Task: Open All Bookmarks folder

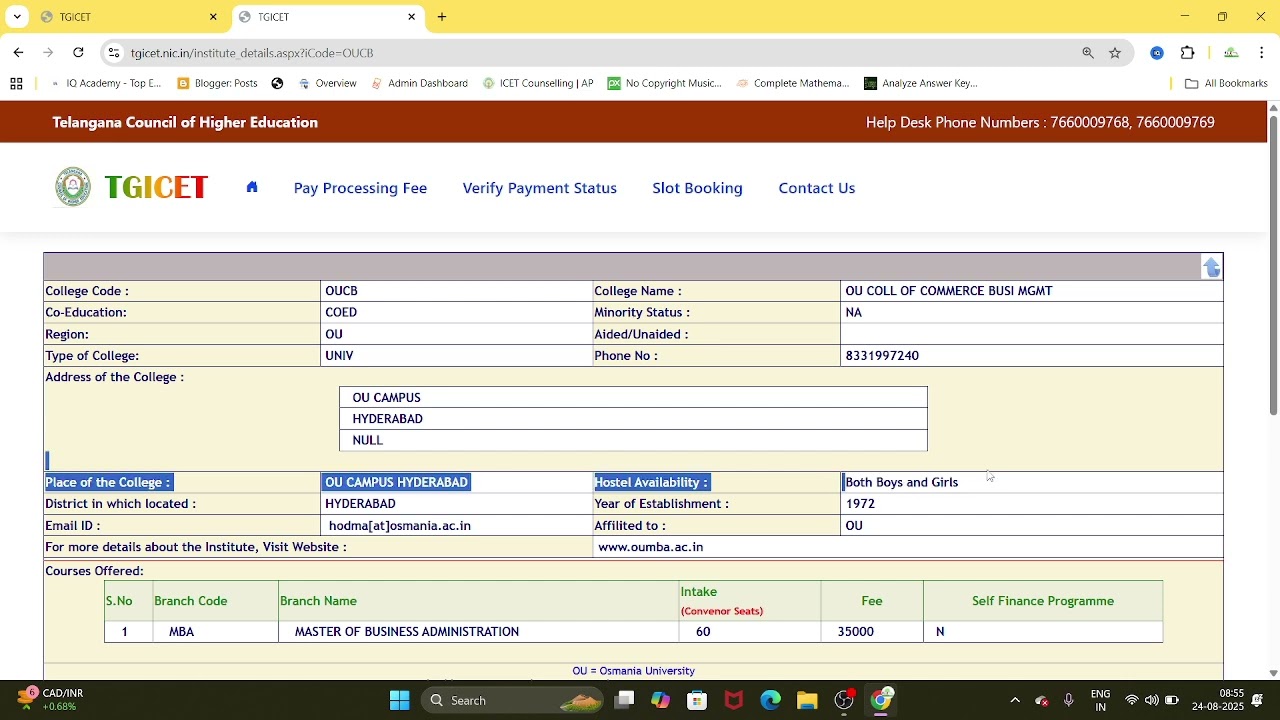Action: (1226, 84)
